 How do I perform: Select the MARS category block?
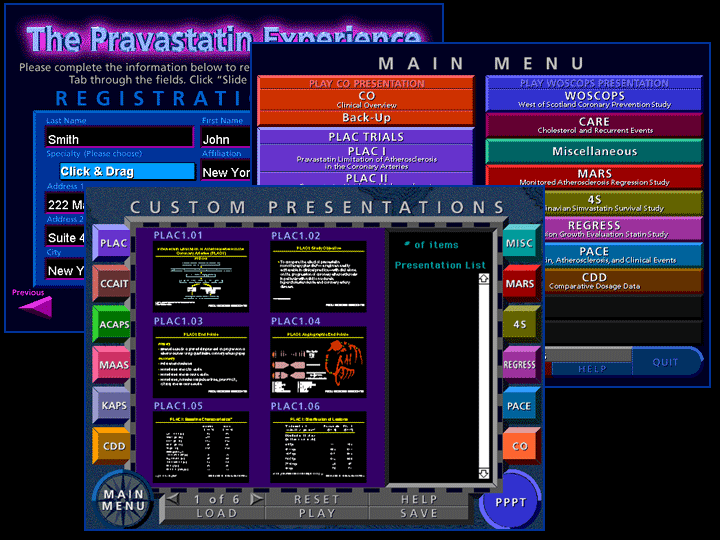(x=521, y=283)
